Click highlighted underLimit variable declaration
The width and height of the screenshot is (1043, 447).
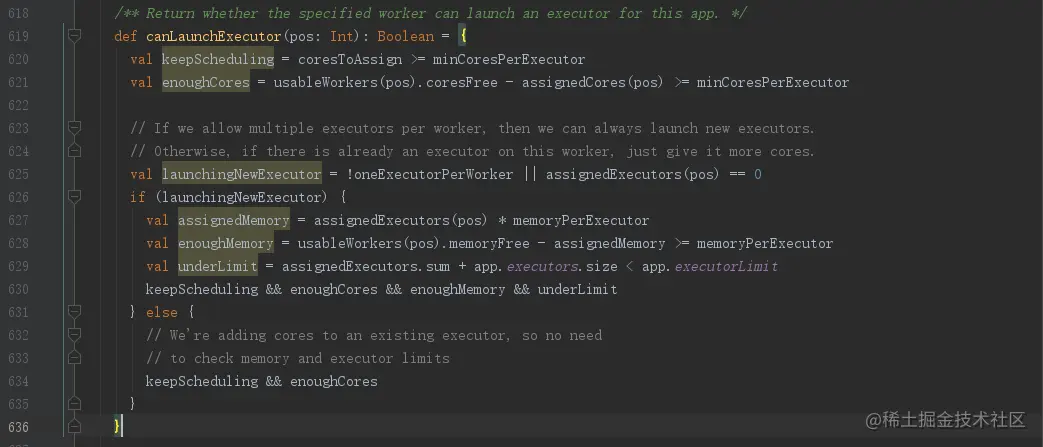[218, 266]
